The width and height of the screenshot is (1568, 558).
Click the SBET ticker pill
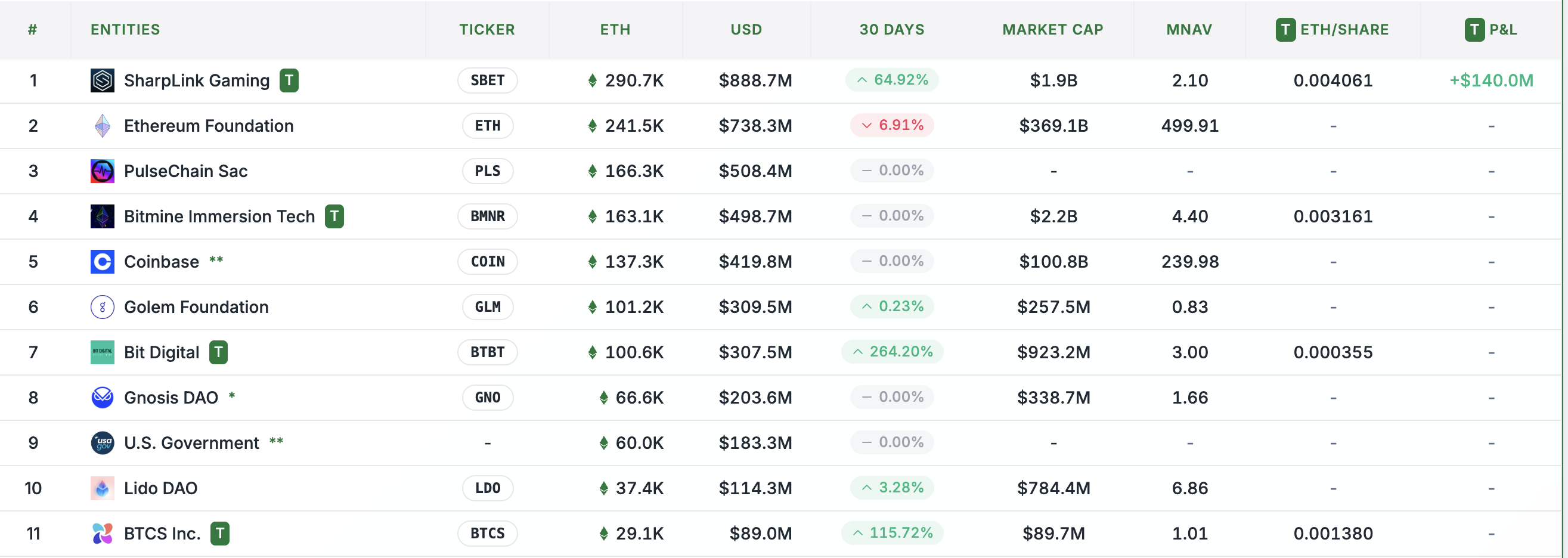(x=487, y=80)
